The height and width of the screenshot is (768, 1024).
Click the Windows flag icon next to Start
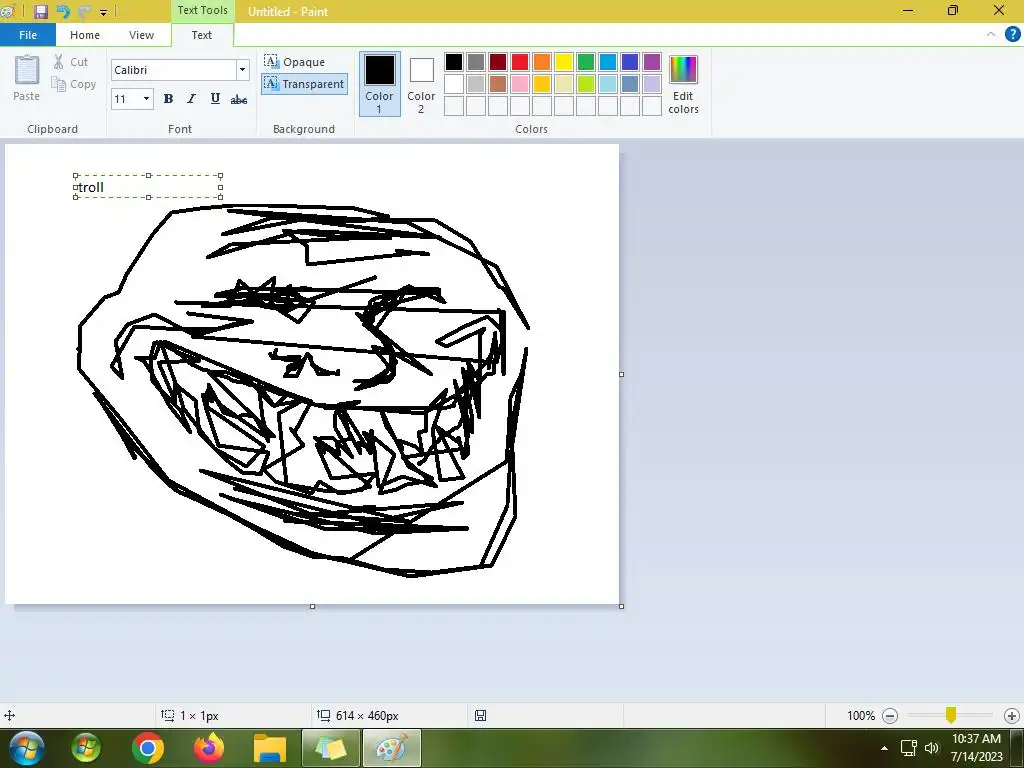click(x=86, y=748)
